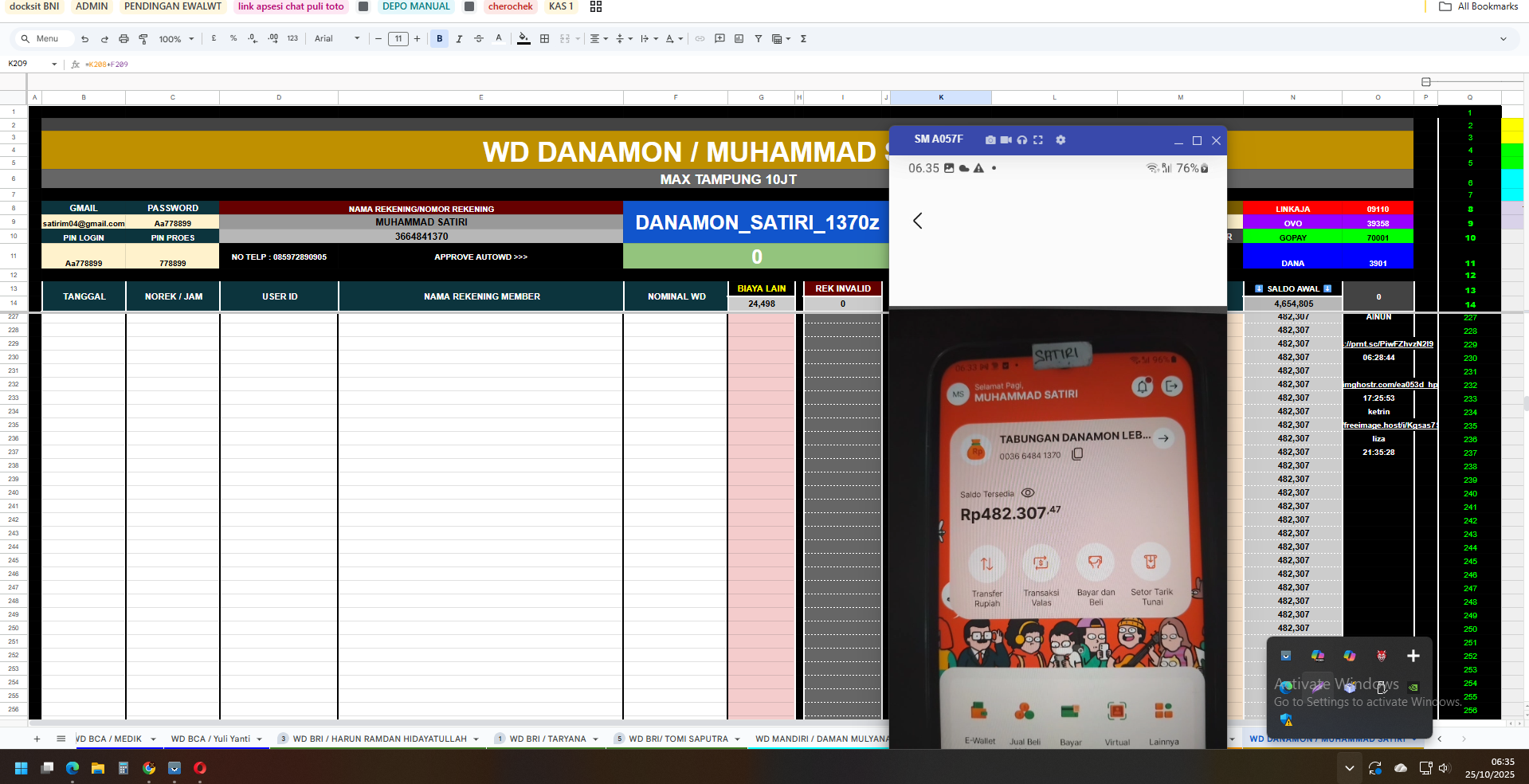1529x784 pixels.
Task: Take a screenshot in the SM A057F window
Action: pyautogui.click(x=990, y=139)
